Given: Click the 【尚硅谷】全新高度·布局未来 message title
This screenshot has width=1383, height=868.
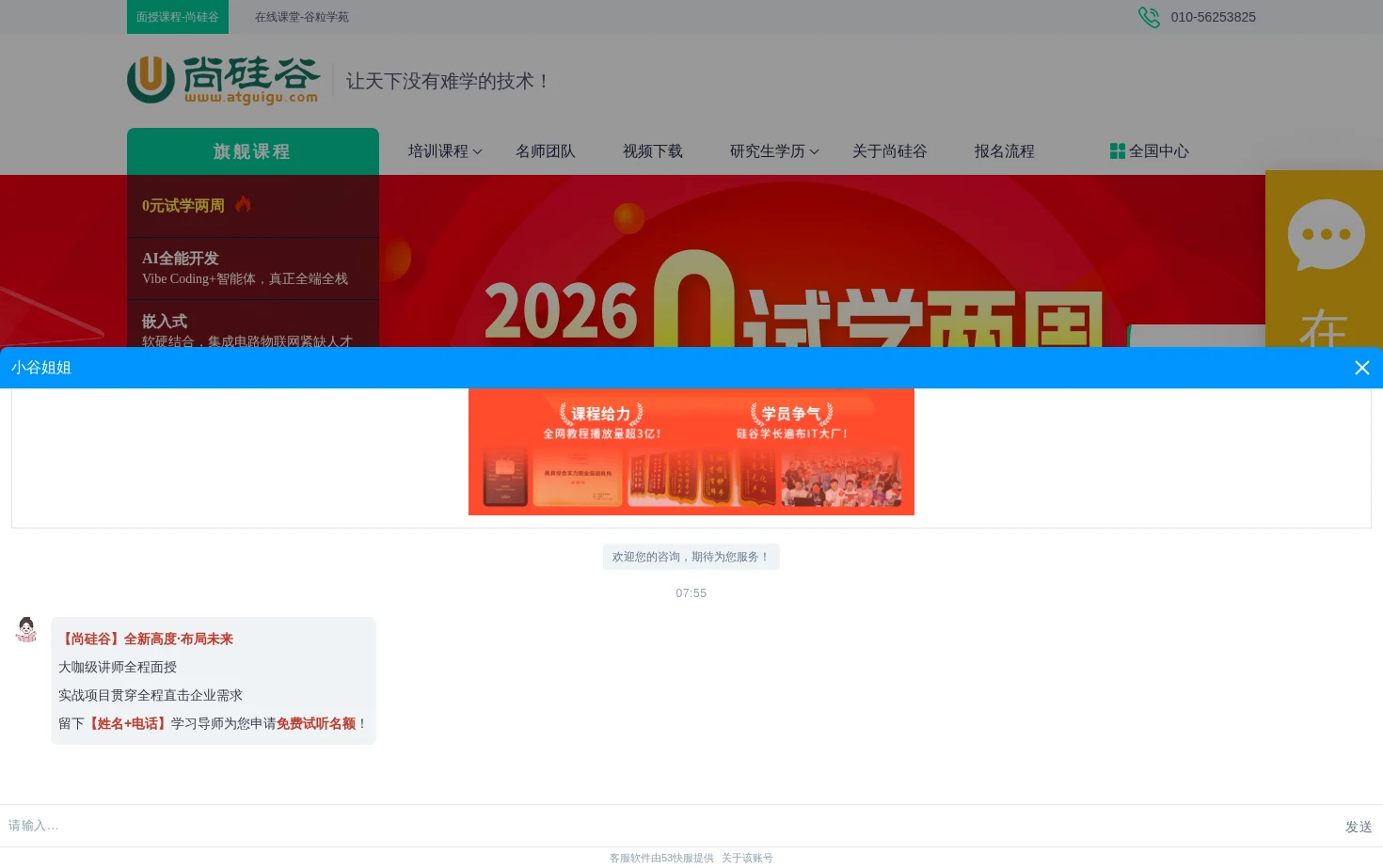Looking at the screenshot, I should pyautogui.click(x=146, y=639).
